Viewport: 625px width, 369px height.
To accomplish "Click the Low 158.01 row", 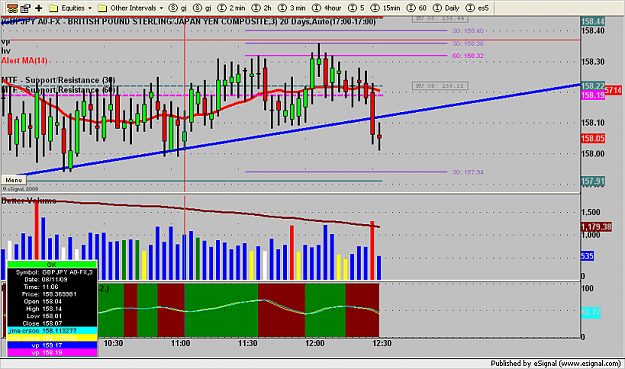I will pos(52,316).
